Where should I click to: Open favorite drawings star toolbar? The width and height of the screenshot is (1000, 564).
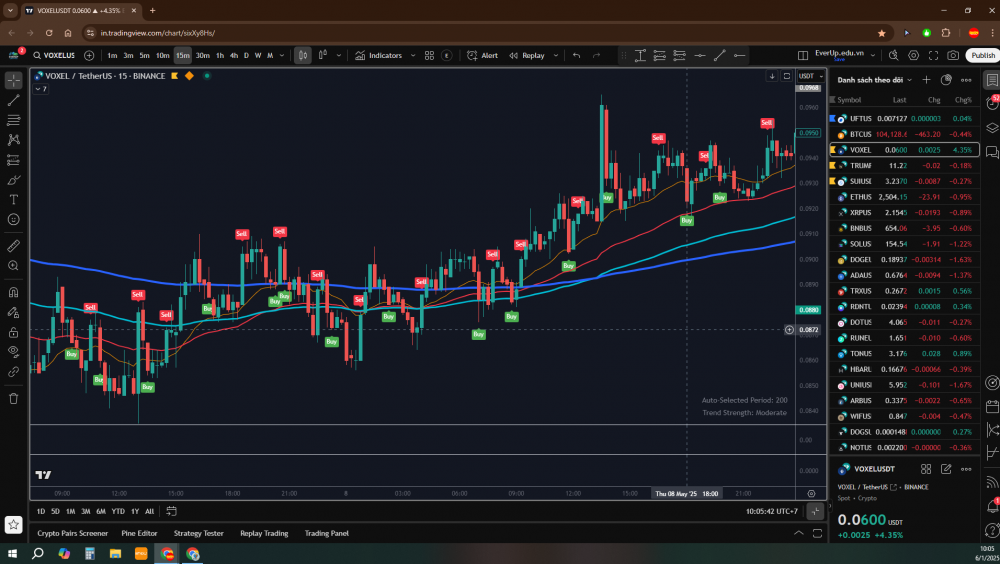click(x=13, y=524)
